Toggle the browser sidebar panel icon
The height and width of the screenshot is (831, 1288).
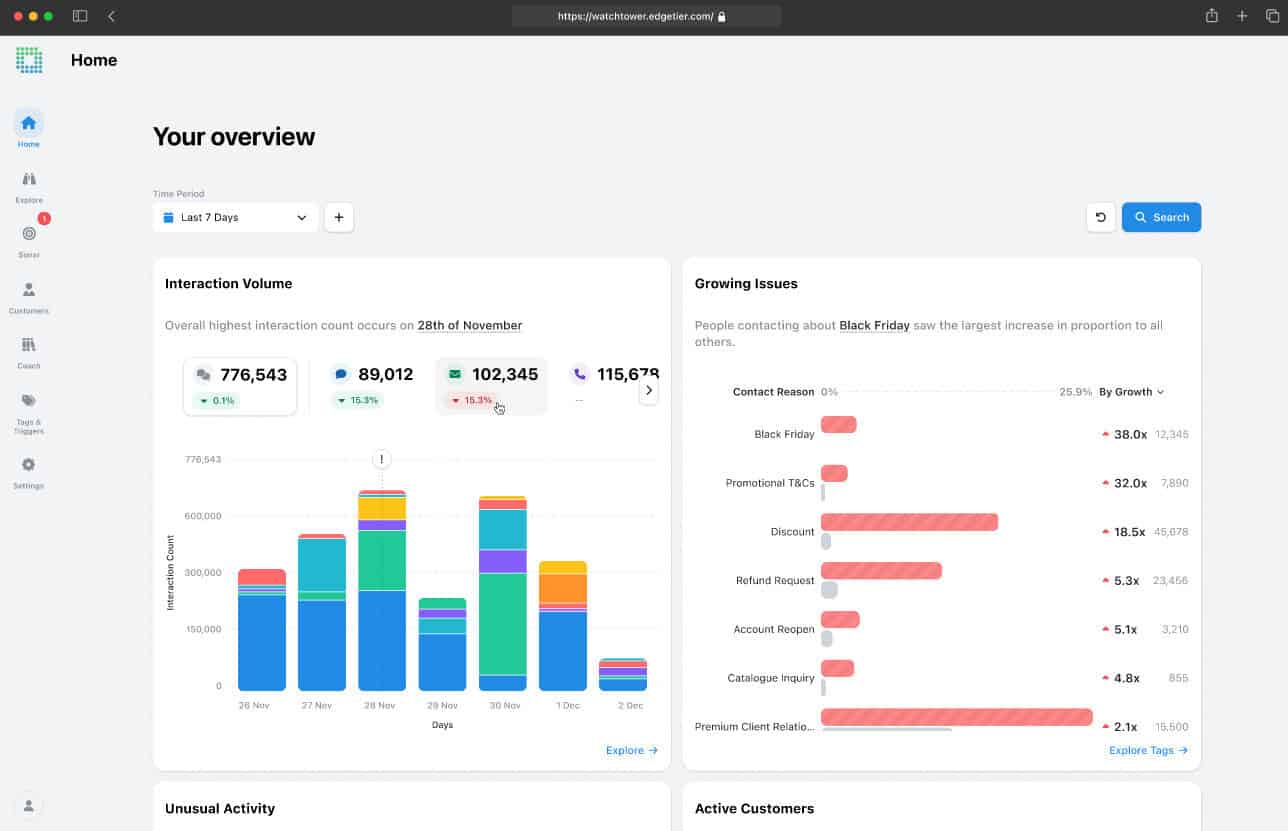[x=80, y=16]
